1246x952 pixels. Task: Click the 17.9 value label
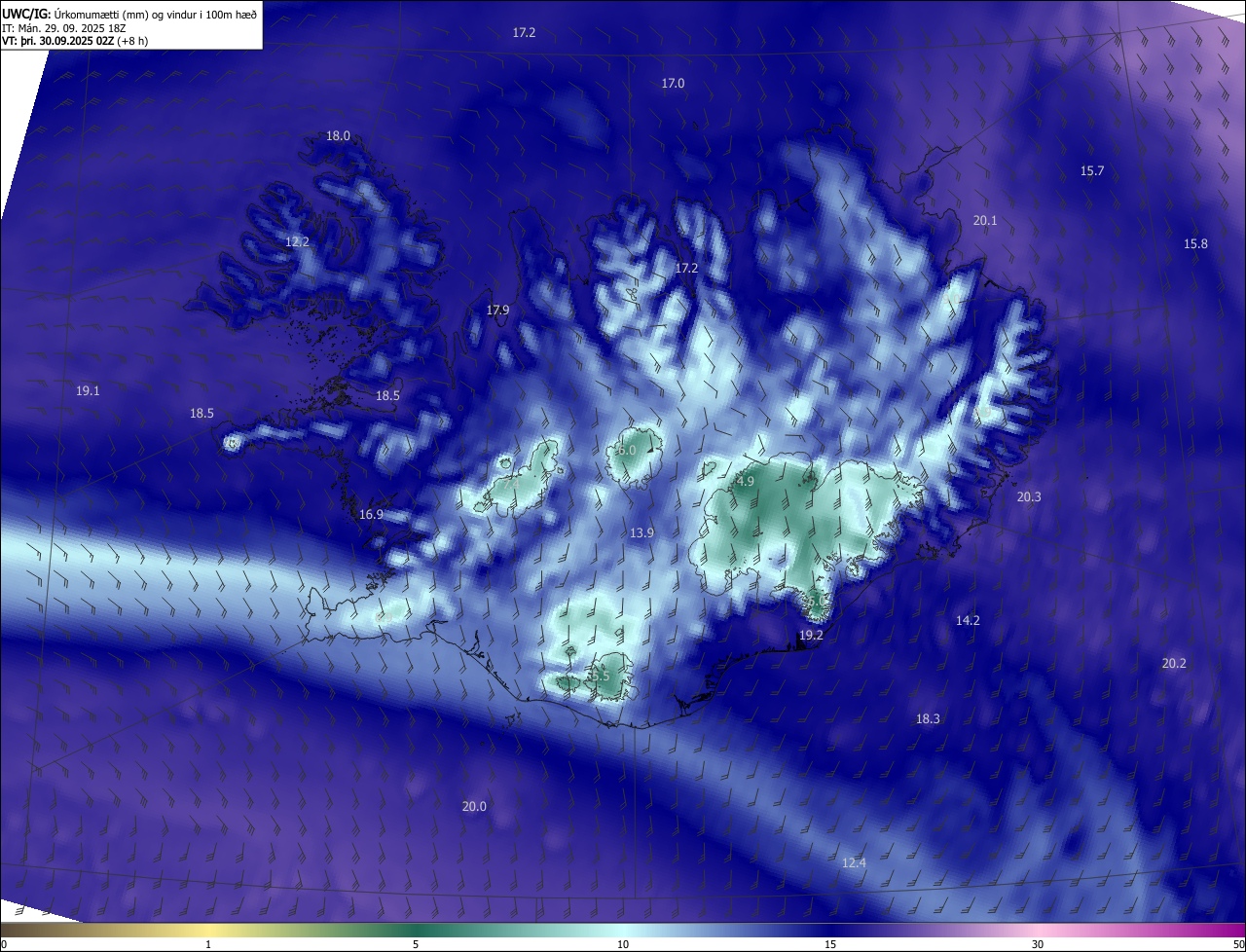click(497, 311)
